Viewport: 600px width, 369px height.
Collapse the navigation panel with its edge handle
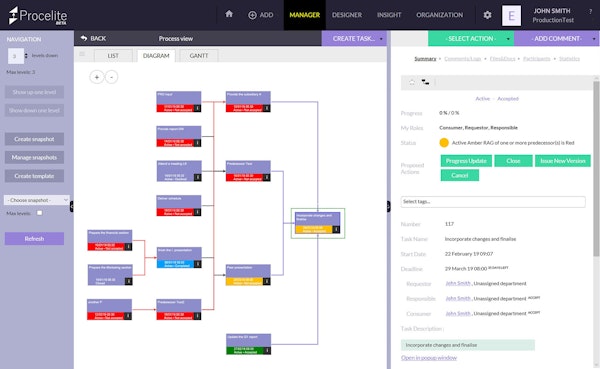72,207
